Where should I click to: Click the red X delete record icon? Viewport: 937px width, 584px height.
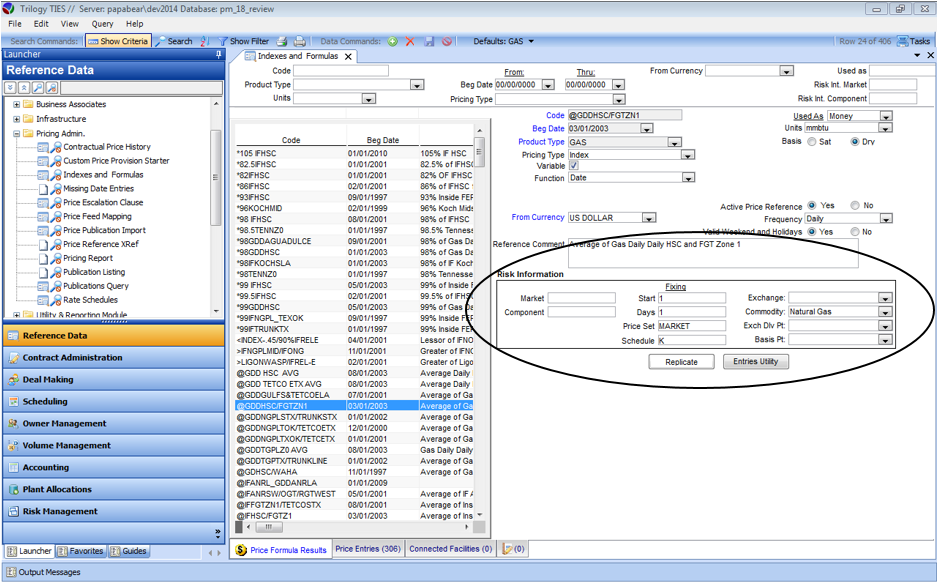[410, 42]
